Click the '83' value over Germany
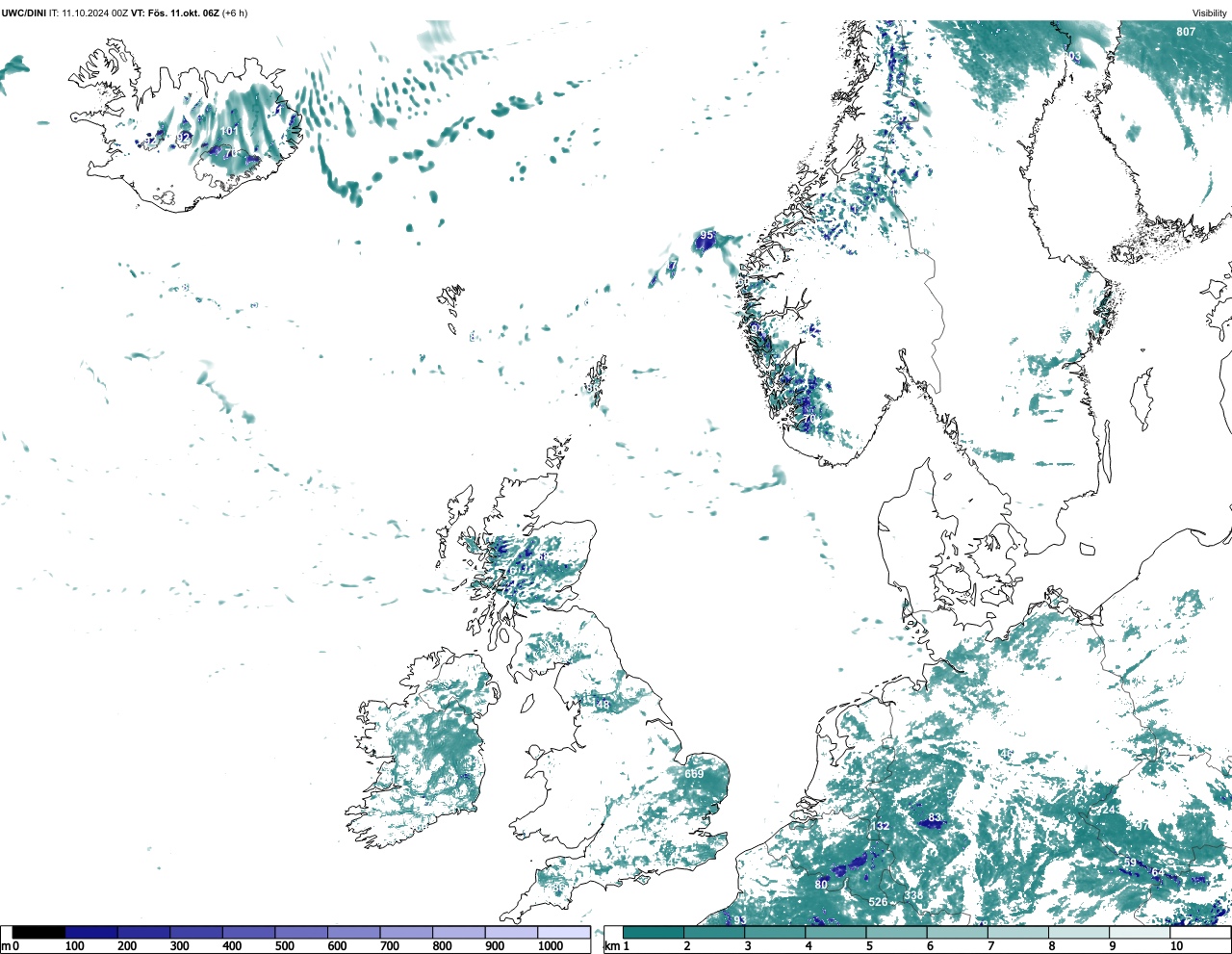Image resolution: width=1232 pixels, height=954 pixels. (935, 818)
